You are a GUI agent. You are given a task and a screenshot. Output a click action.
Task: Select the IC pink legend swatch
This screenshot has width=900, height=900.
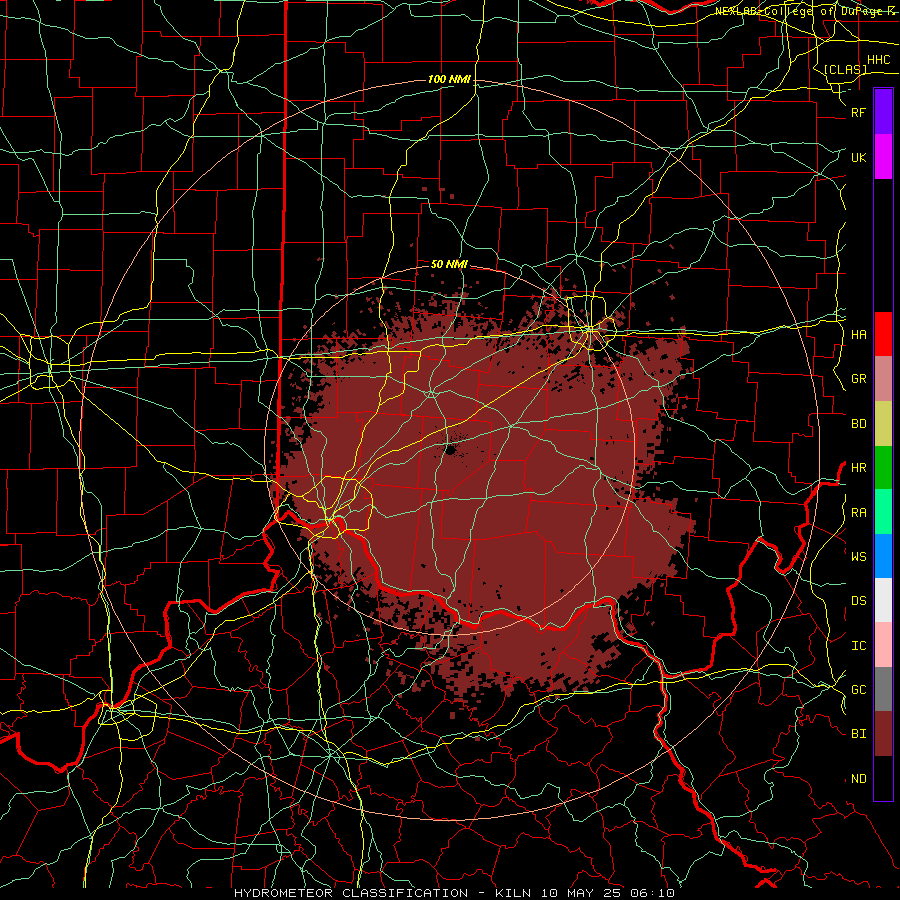point(883,645)
